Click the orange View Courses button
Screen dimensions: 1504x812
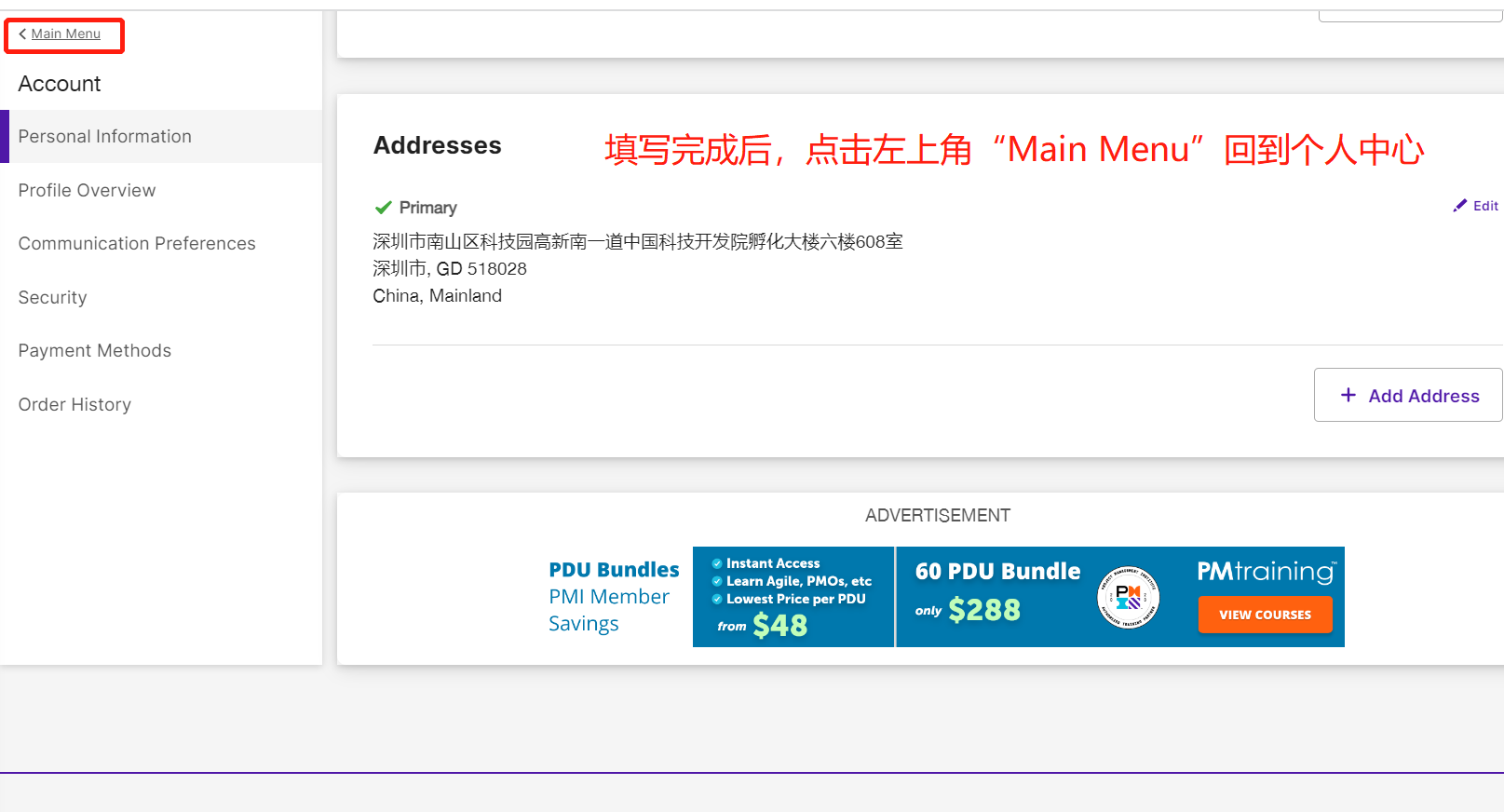coord(1266,615)
